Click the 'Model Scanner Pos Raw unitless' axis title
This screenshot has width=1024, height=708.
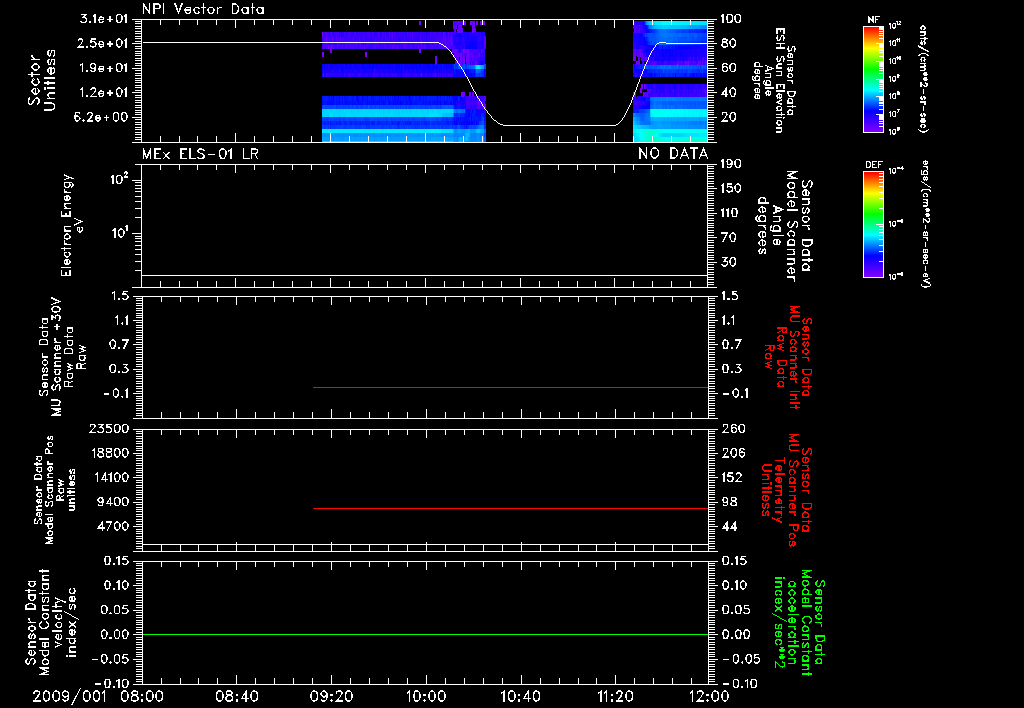pos(54,490)
